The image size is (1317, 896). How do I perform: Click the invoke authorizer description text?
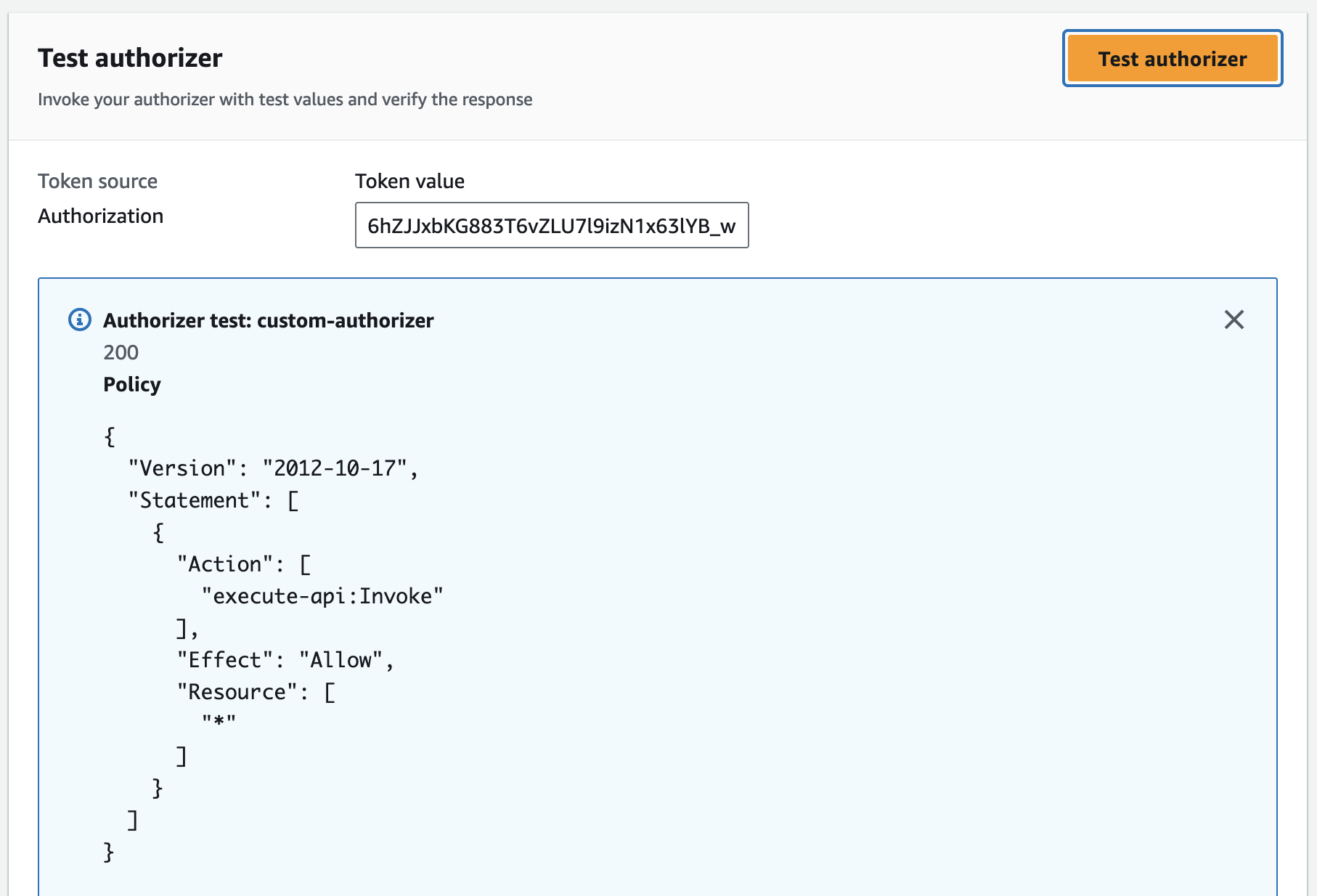[x=285, y=99]
